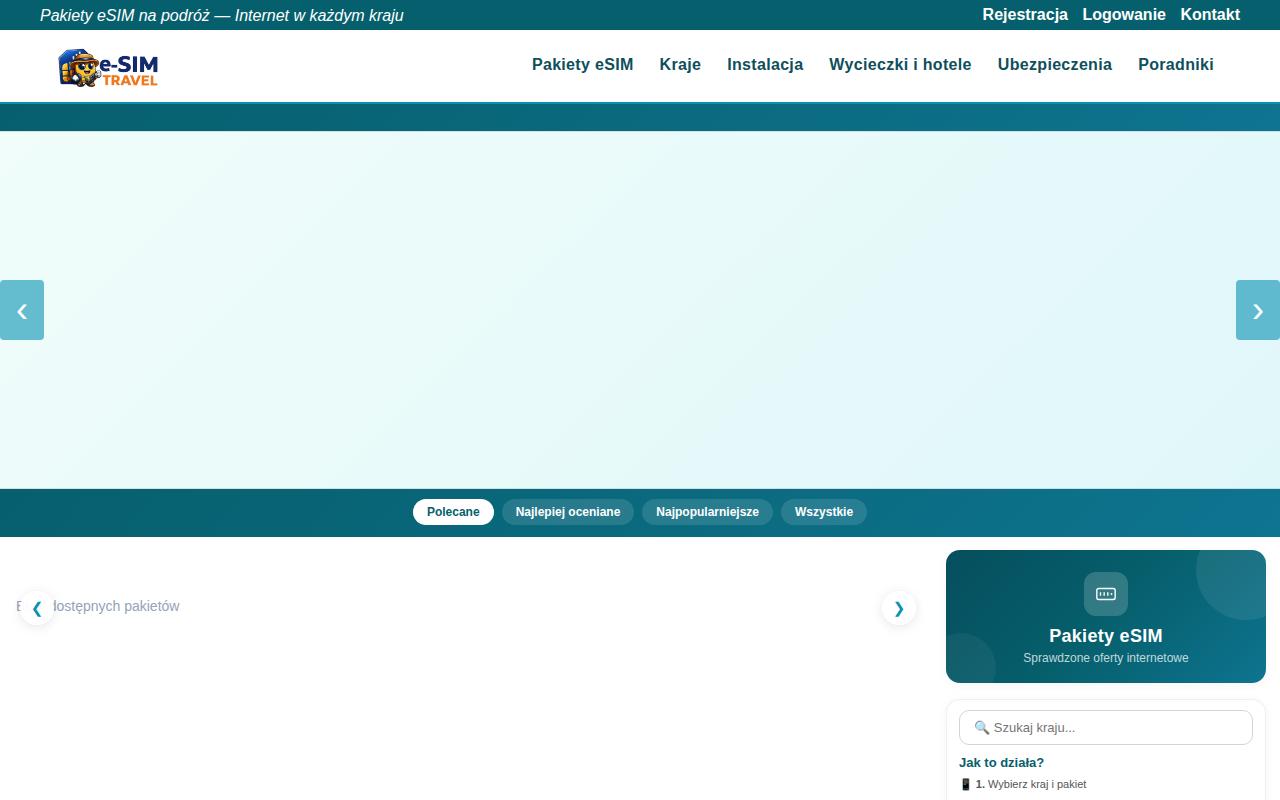Open the Kraje navigation menu

(x=680, y=64)
